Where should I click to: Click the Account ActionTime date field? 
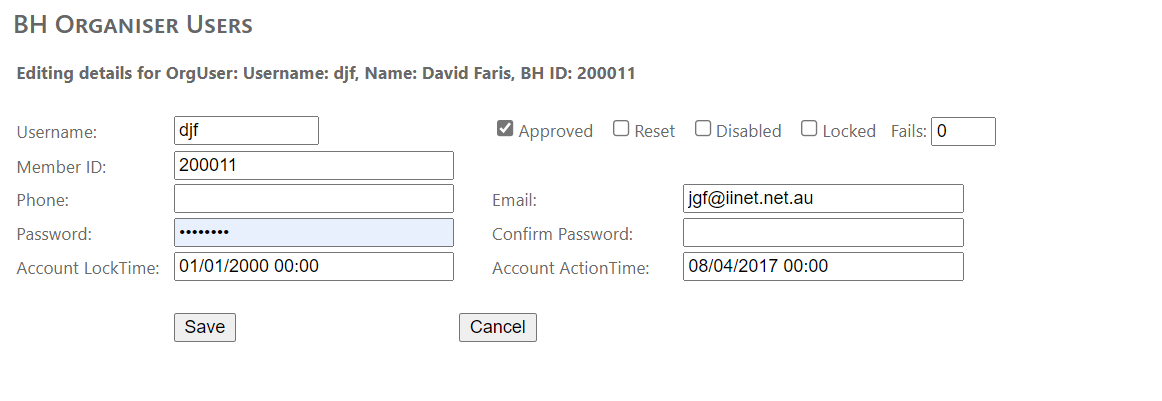pos(822,267)
